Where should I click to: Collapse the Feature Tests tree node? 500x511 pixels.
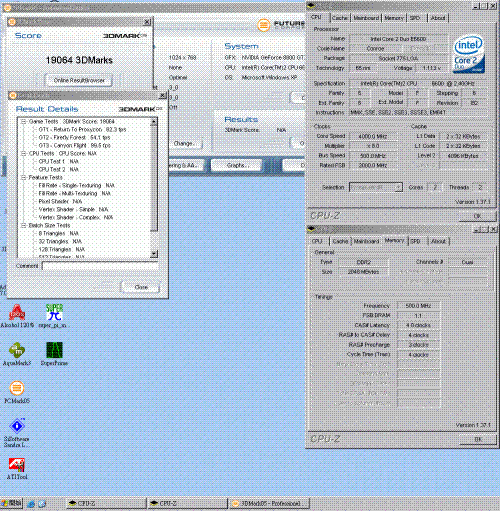point(23,177)
